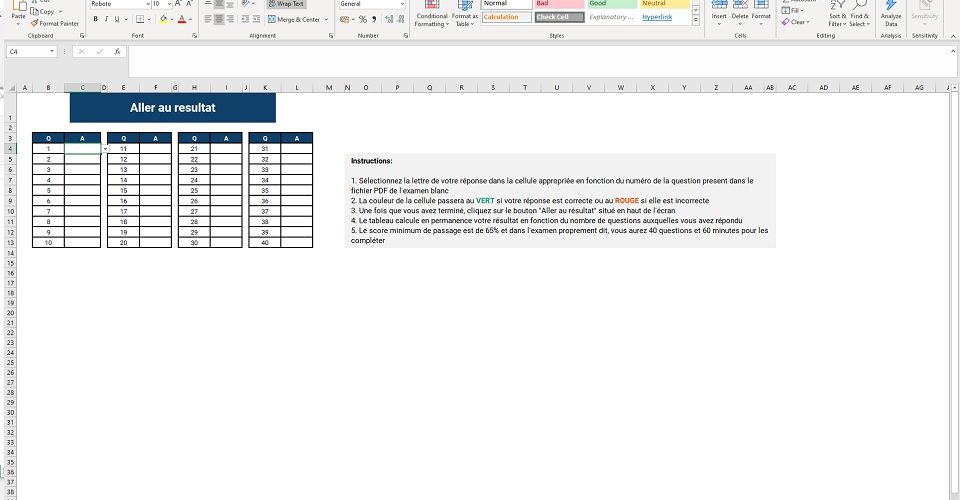
Task: Apply bold formatting with the B button
Action: [96, 20]
